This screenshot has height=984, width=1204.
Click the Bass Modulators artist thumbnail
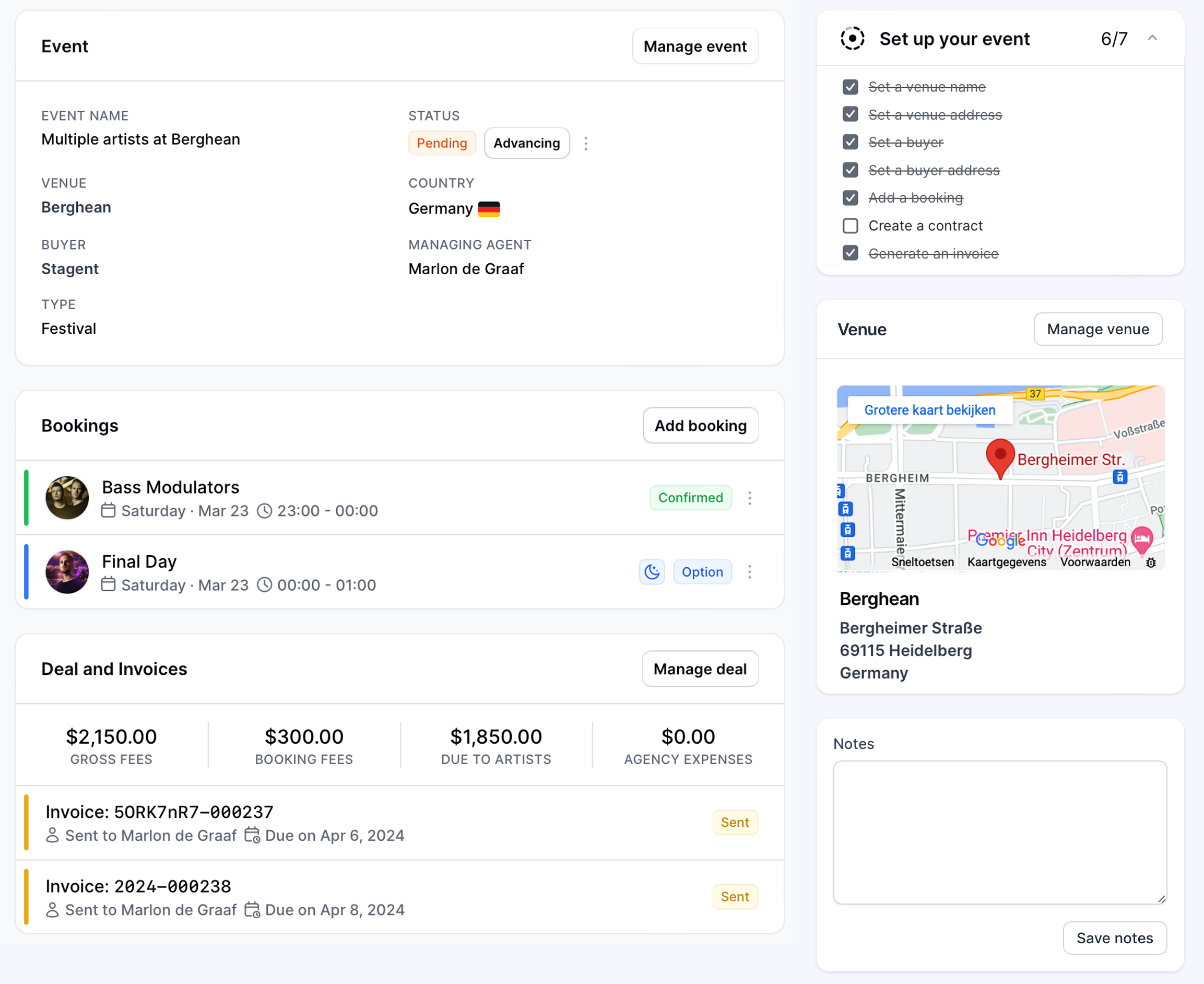coord(67,498)
